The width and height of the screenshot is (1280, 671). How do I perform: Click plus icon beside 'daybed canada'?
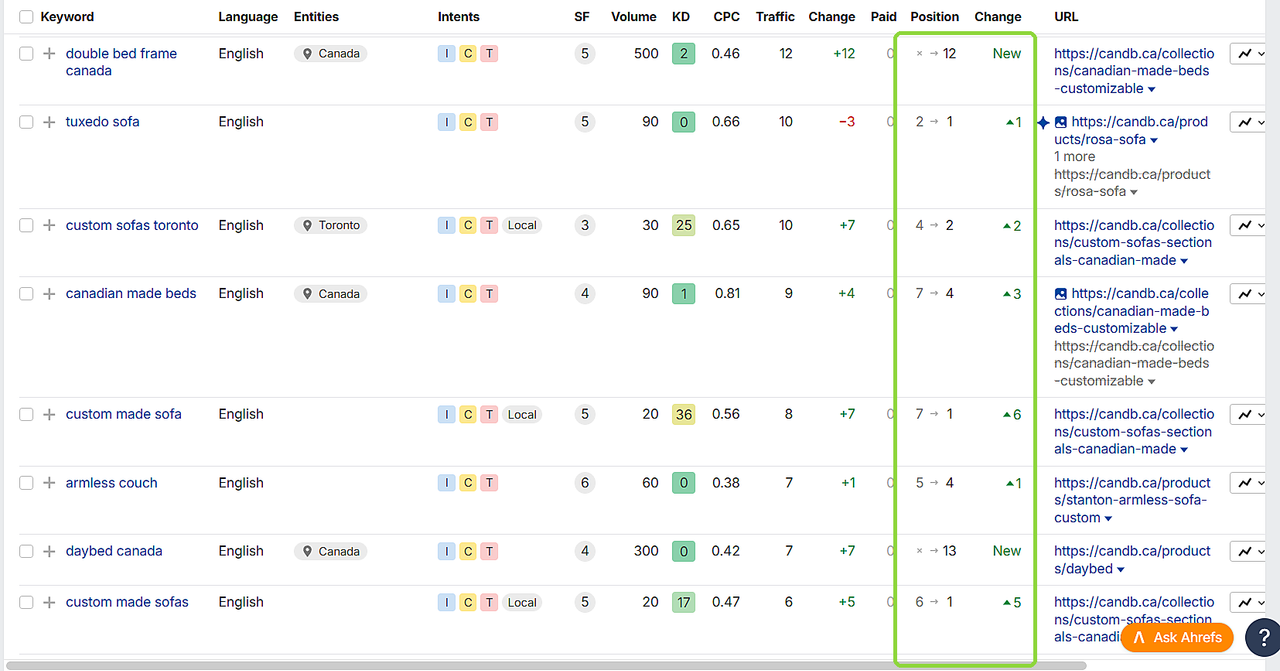49,552
